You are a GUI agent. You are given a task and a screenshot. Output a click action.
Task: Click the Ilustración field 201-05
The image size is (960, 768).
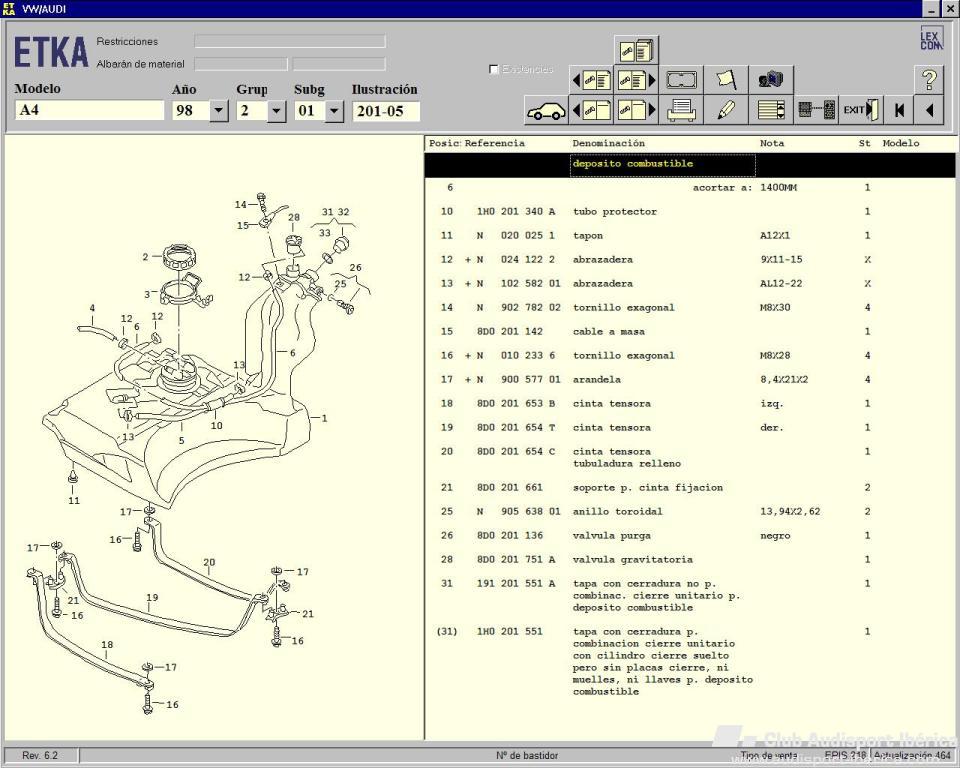click(386, 111)
